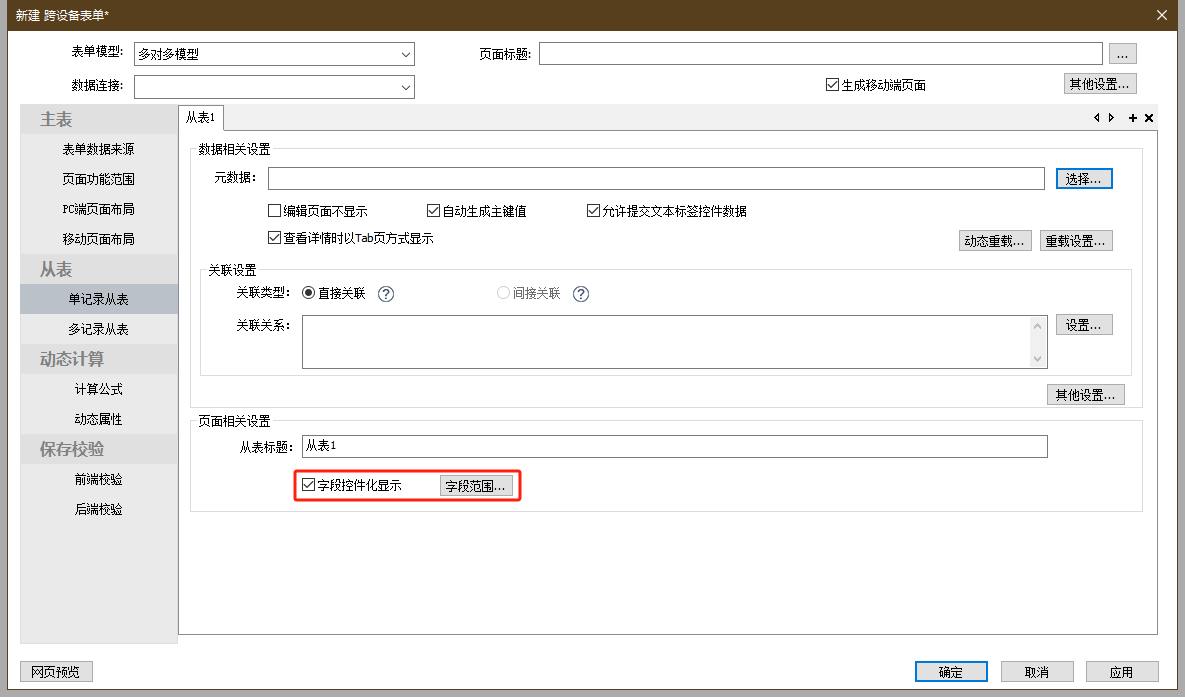Expand the 表单模型 dropdown
The image size is (1185, 697).
tap(405, 54)
